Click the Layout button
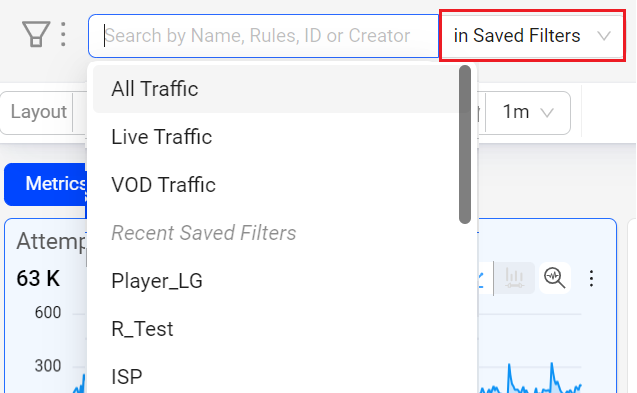The height and width of the screenshot is (393, 637). (x=39, y=112)
